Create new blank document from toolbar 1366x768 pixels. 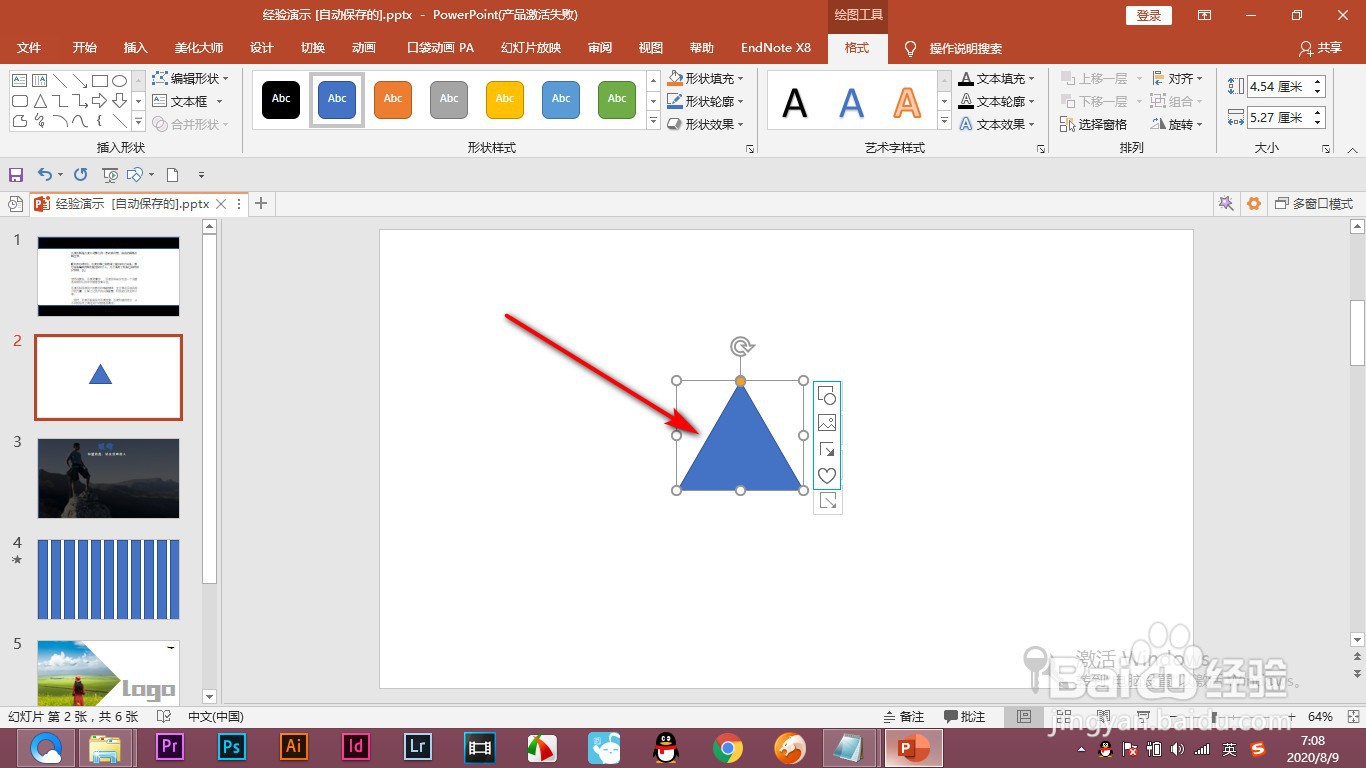[x=172, y=175]
